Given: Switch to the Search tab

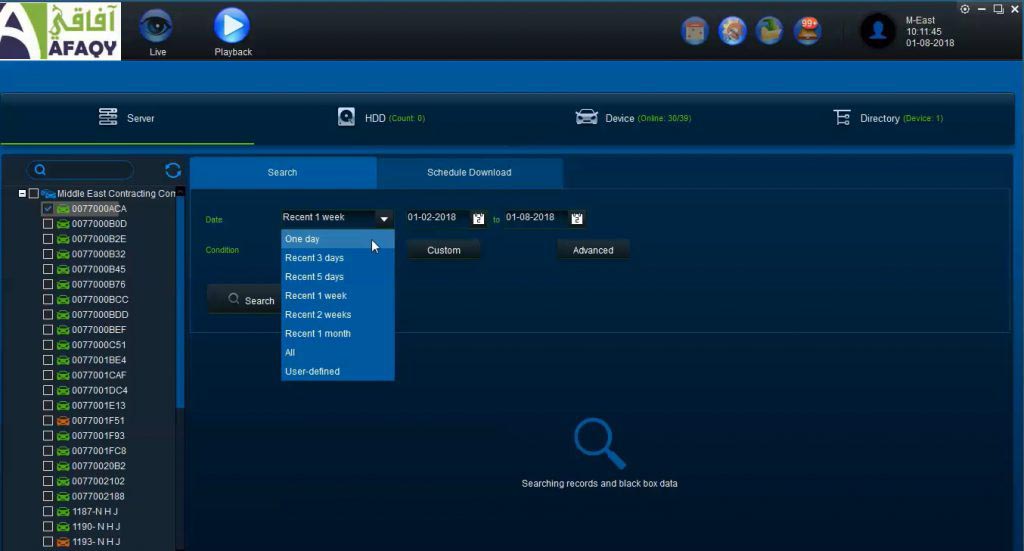Looking at the screenshot, I should point(283,172).
